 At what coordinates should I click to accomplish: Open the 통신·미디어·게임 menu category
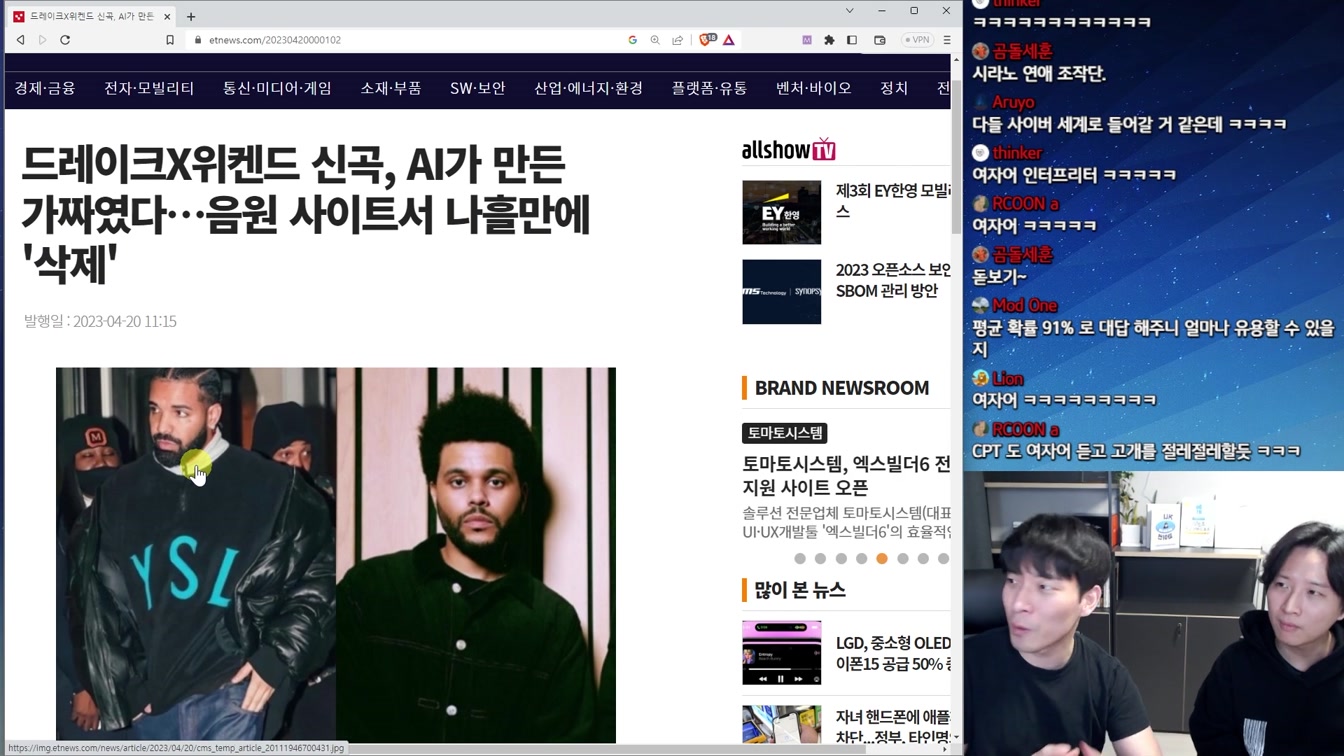click(277, 88)
